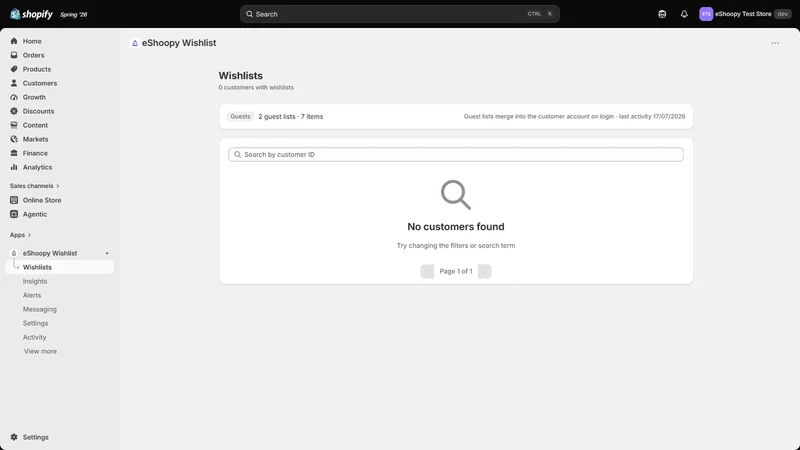Open Activity sub-item

click(x=34, y=337)
